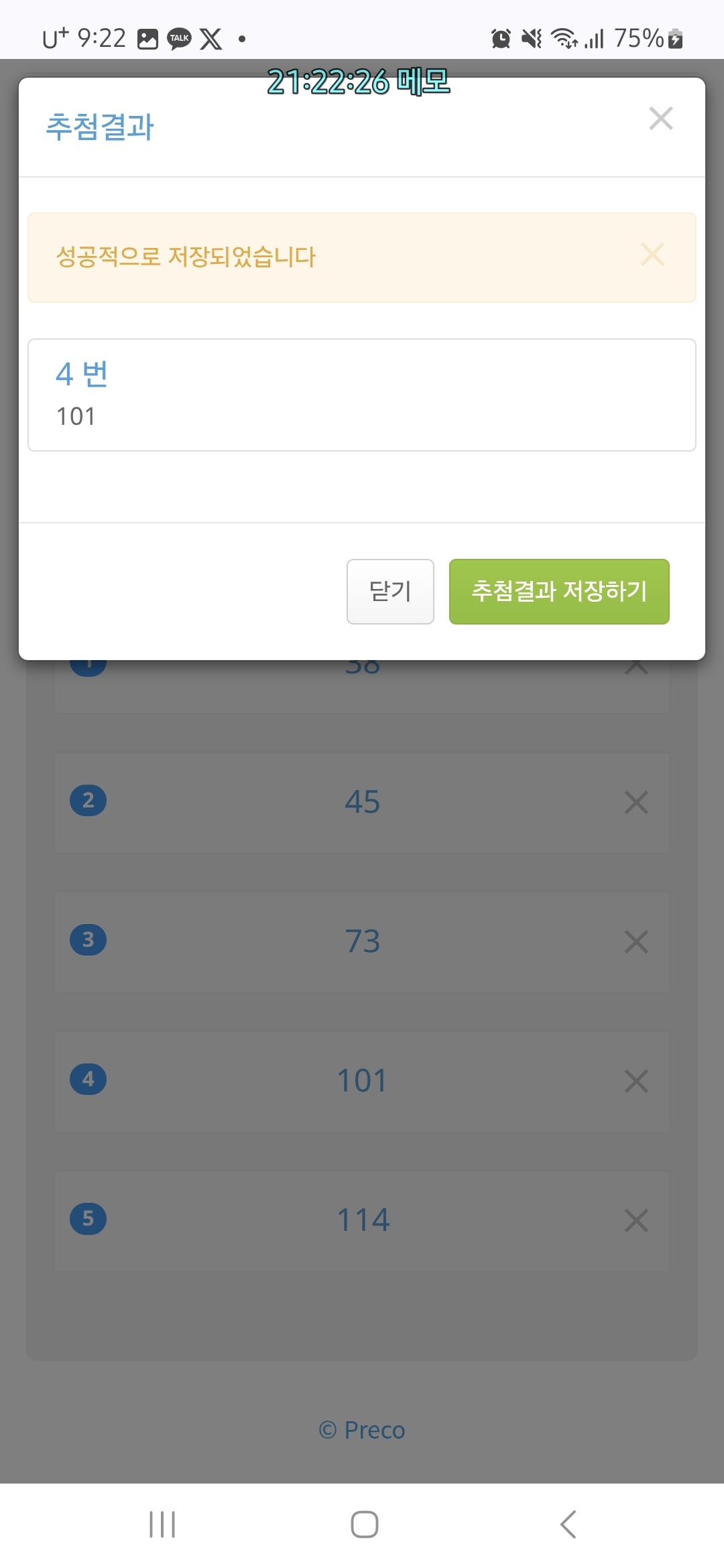Tap the KakaoTalk notification icon in status bar

(x=179, y=38)
